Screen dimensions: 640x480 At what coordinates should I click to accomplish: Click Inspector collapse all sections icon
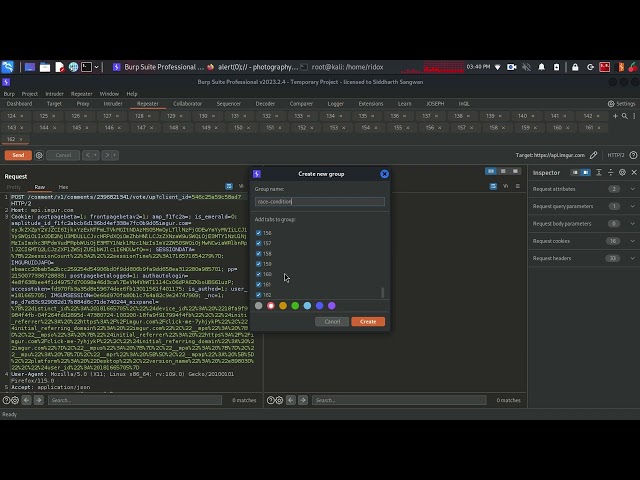[612, 173]
